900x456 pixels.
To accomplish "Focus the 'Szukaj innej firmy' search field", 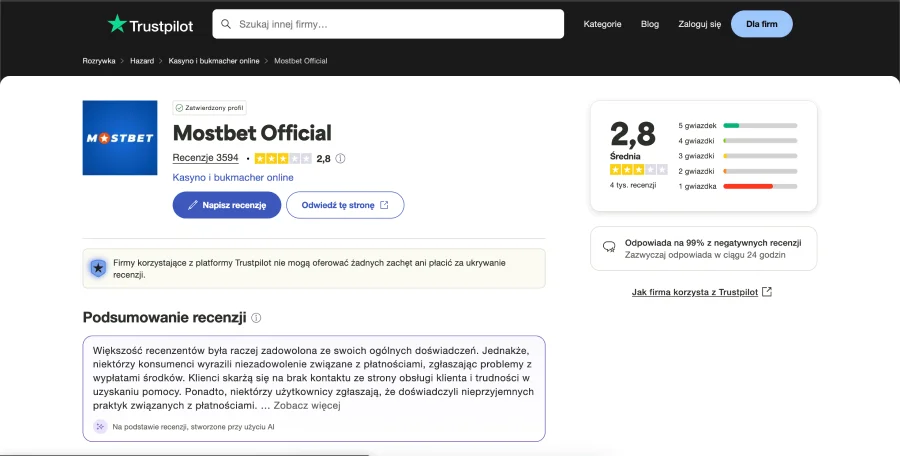I will [388, 24].
